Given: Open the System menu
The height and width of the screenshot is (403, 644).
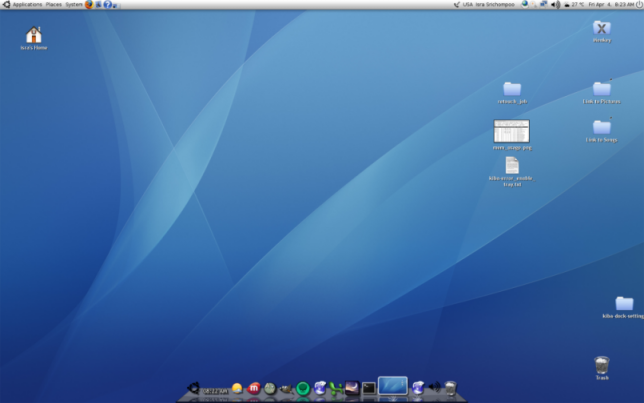Looking at the screenshot, I should point(74,5).
